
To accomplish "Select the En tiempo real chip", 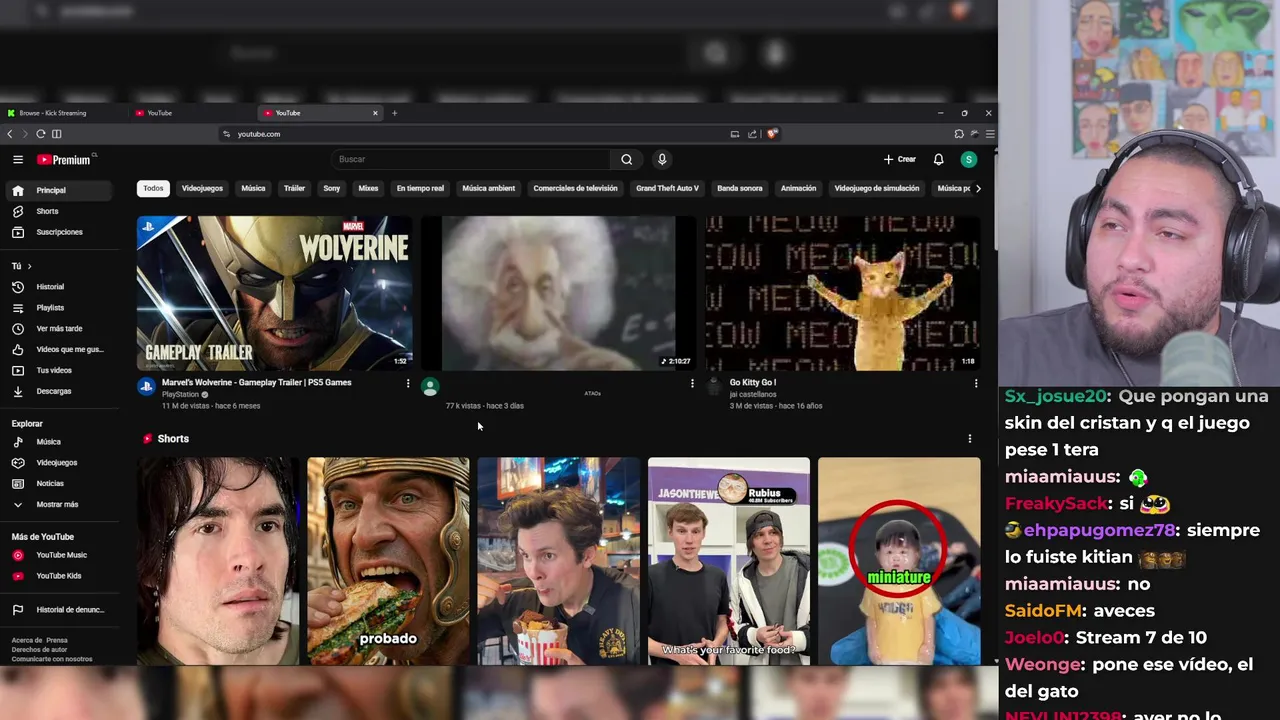I will tap(420, 188).
